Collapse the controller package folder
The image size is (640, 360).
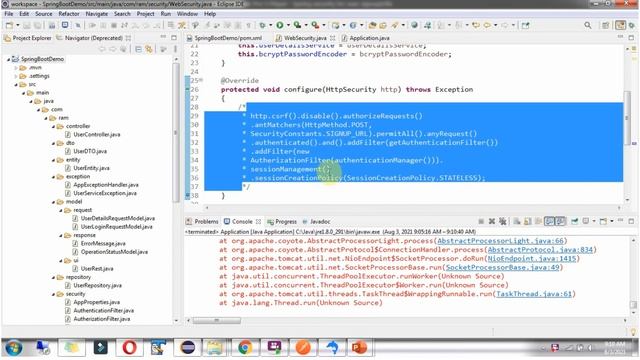pyautogui.click(x=53, y=127)
